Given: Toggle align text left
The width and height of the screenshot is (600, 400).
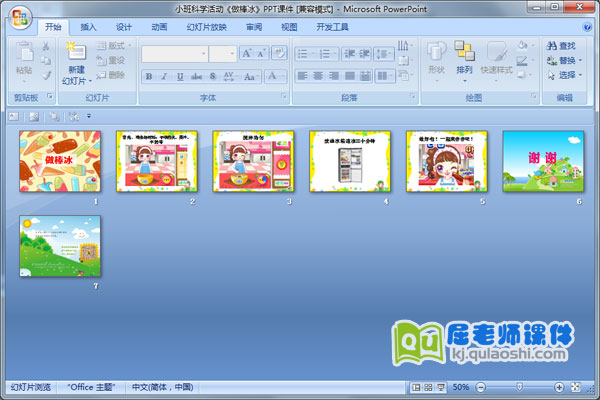Looking at the screenshot, I should pyautogui.click(x=302, y=76).
